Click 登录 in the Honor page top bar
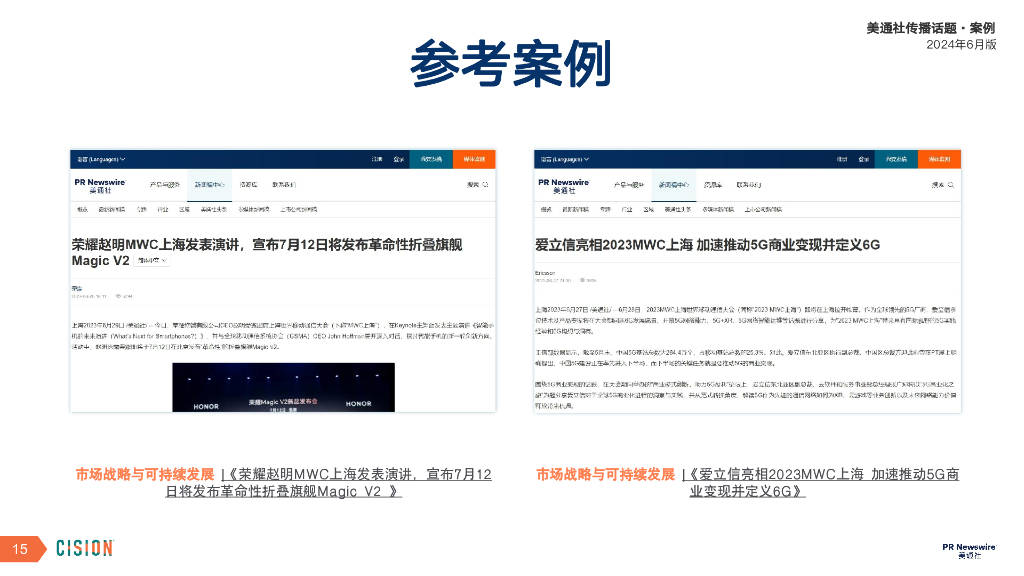Image resolution: width=1024 pixels, height=576 pixels. click(398, 159)
